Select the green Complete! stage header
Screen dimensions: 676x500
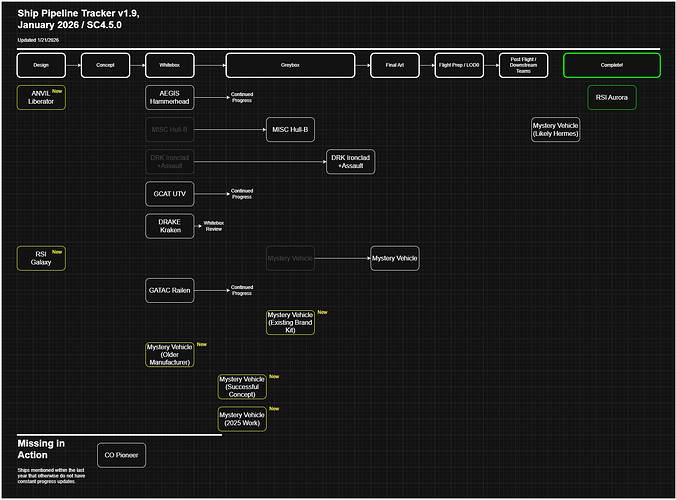(612, 66)
